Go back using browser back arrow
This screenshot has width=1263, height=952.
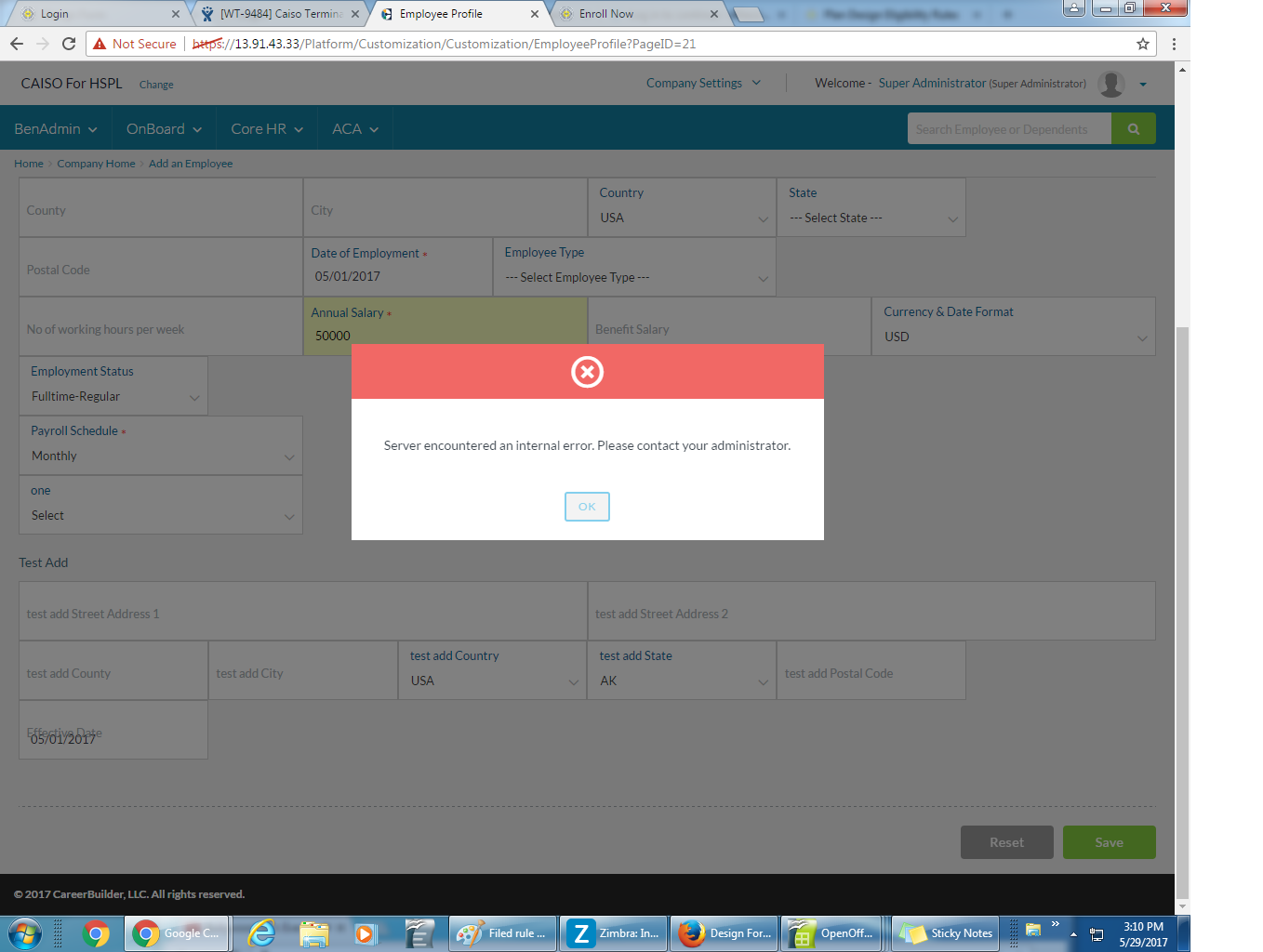[17, 44]
